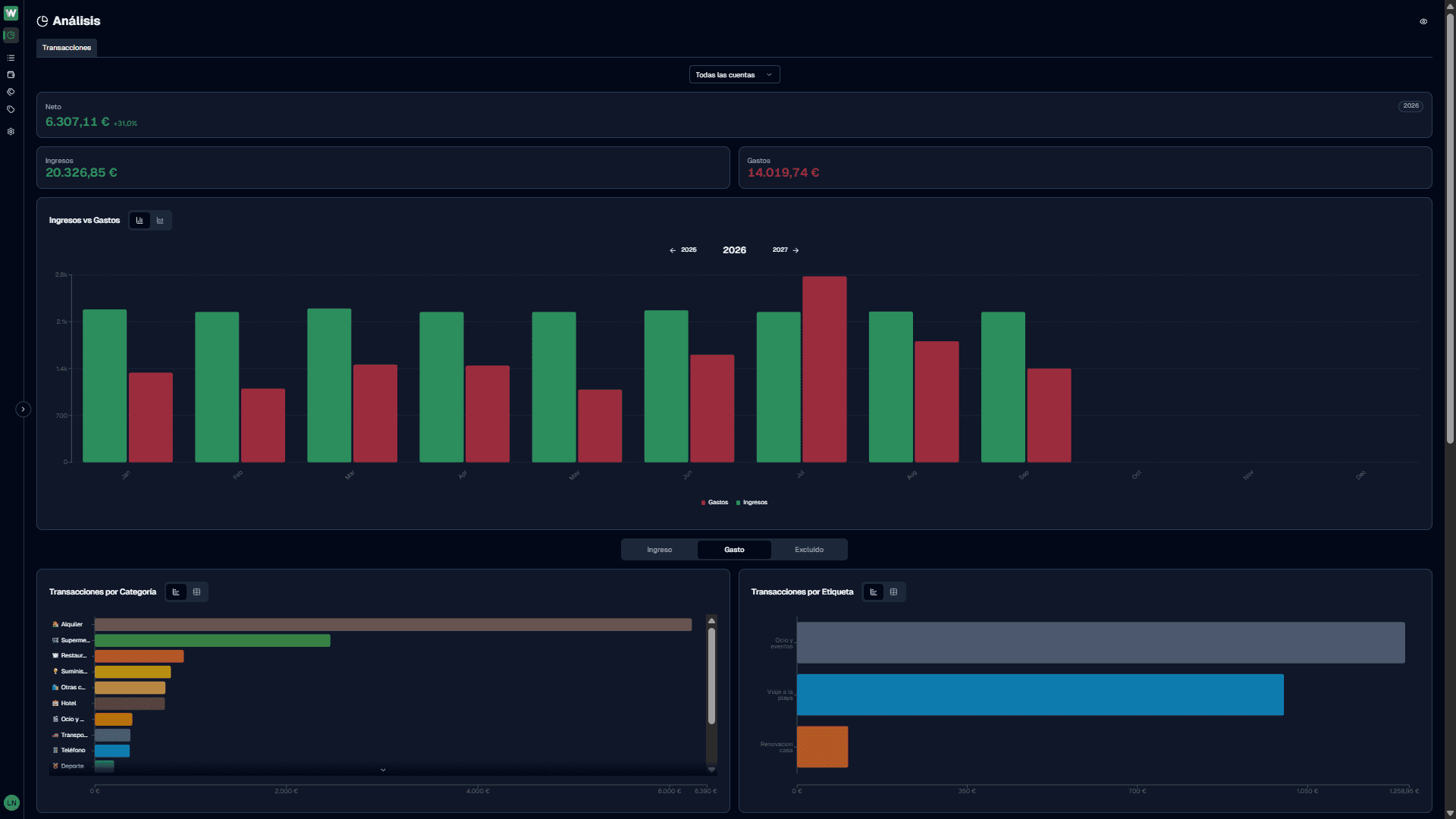Select the Ingreso tab

pyautogui.click(x=660, y=550)
